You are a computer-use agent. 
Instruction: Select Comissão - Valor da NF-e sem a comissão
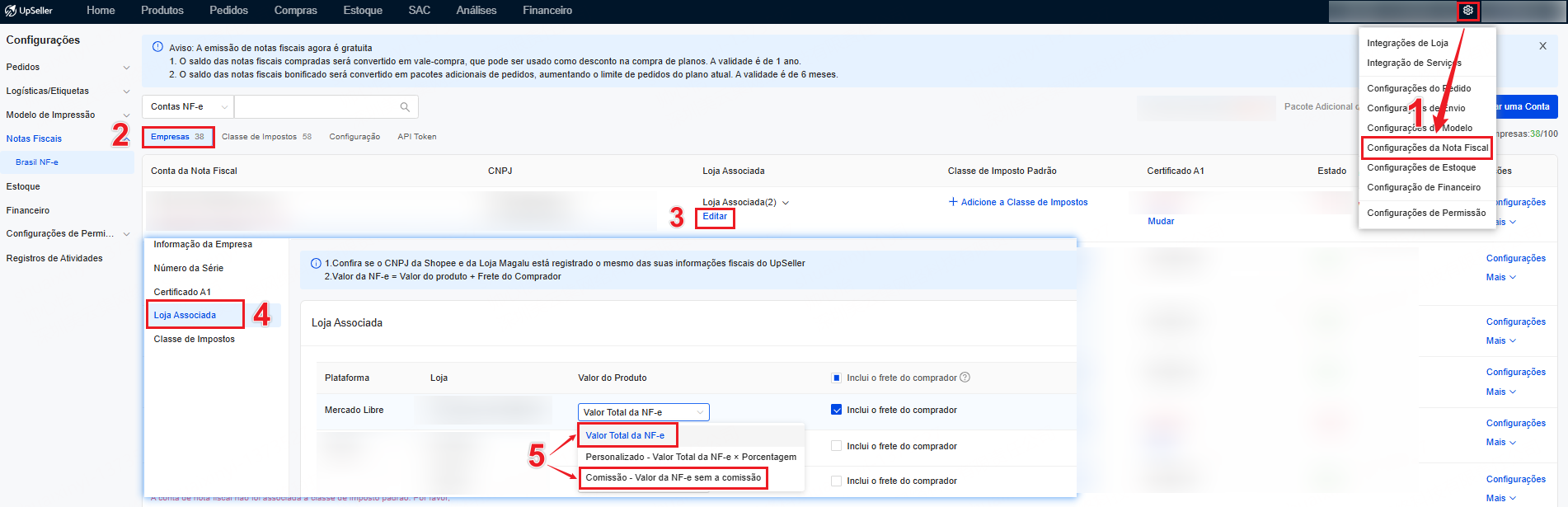(673, 478)
